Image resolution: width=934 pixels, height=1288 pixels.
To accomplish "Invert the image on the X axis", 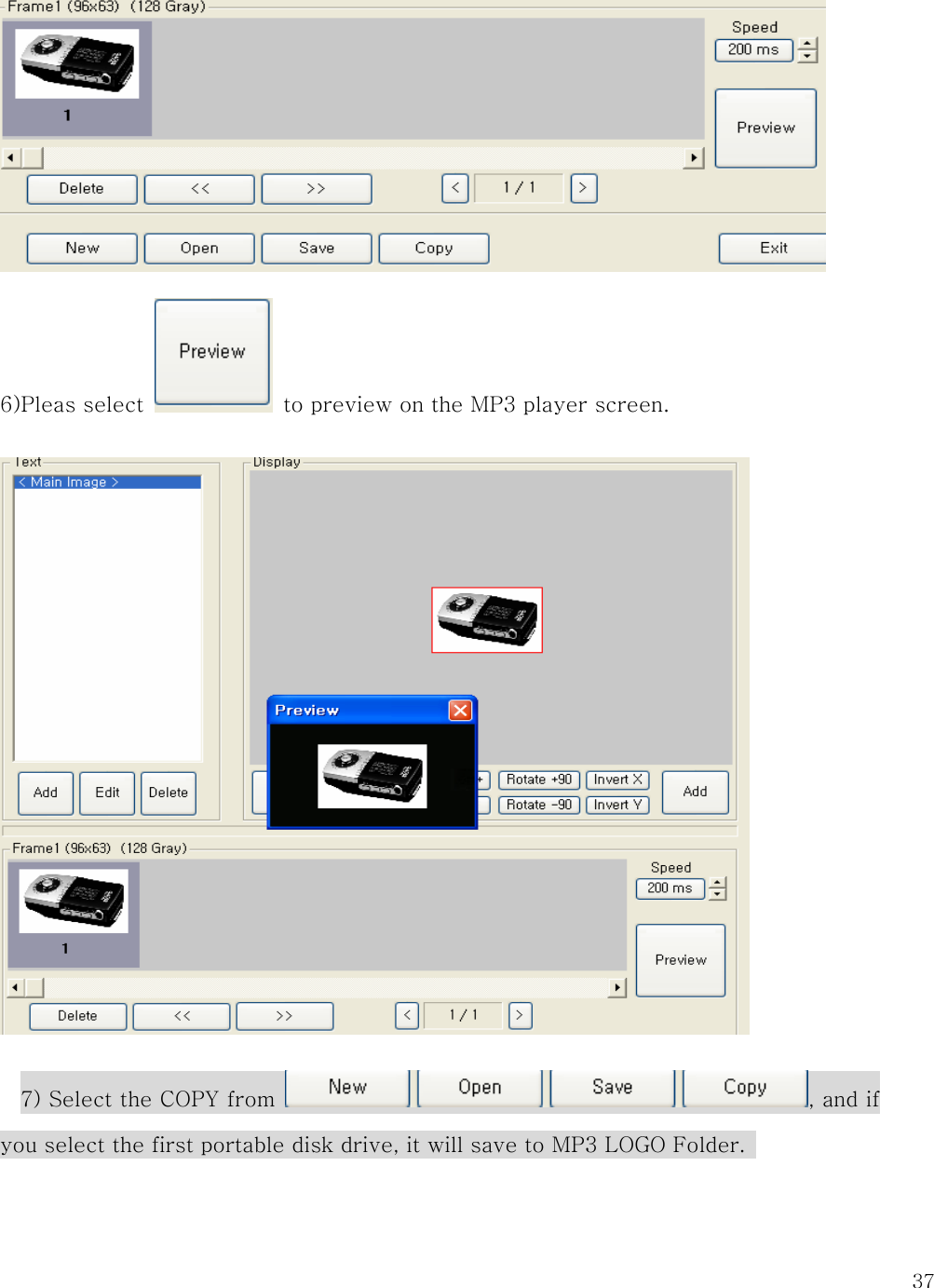I will (x=616, y=780).
